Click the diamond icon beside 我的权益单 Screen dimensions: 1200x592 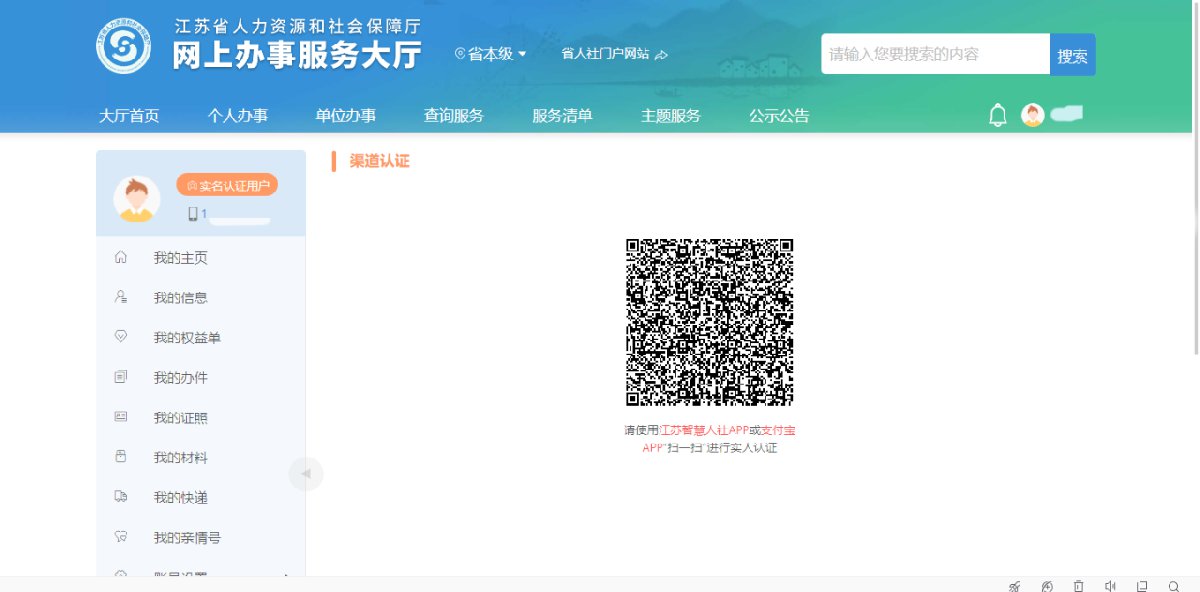click(121, 338)
